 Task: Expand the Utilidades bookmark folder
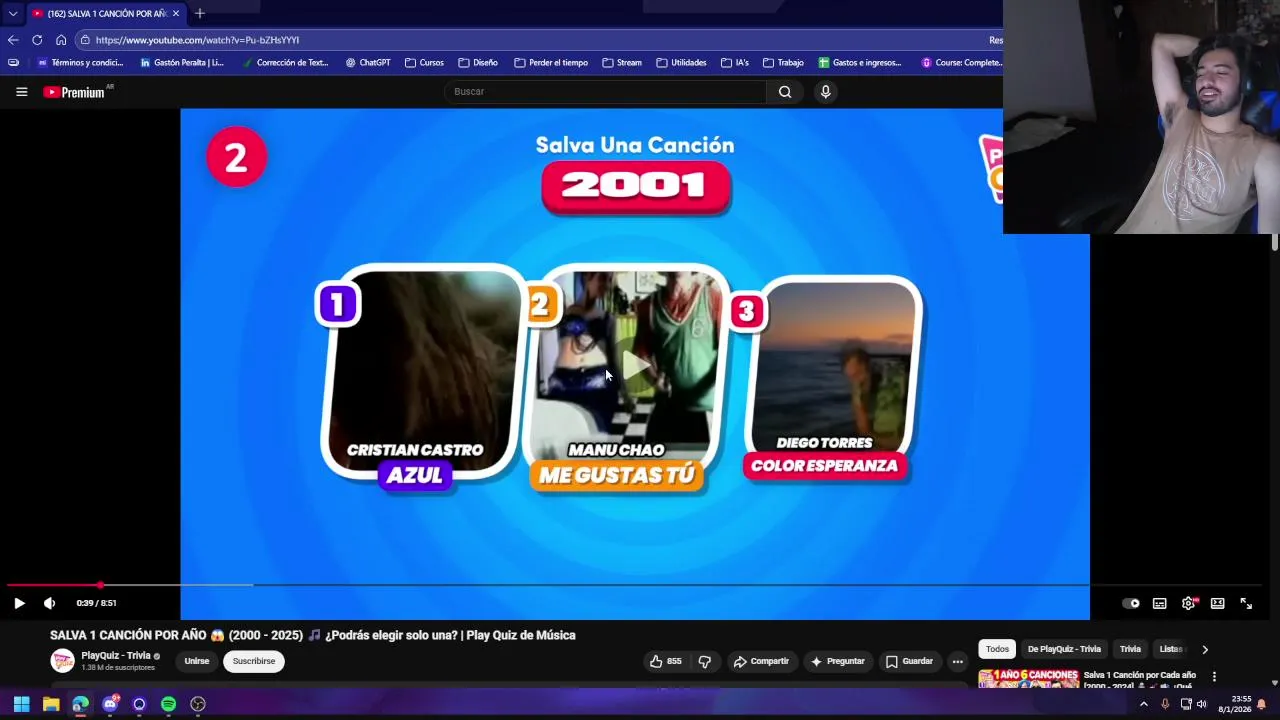[681, 63]
